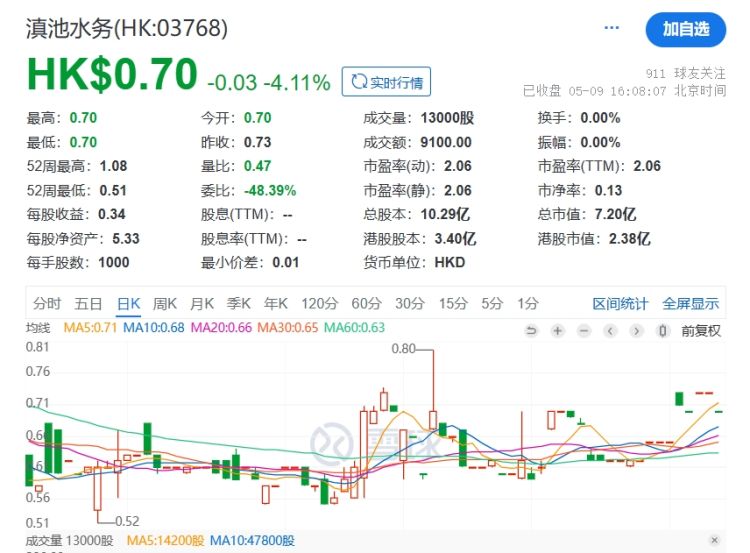This screenshot has width=750, height=553.
Task: Click the 加自选 add-to-watchlist button
Action: pyautogui.click(x=685, y=30)
